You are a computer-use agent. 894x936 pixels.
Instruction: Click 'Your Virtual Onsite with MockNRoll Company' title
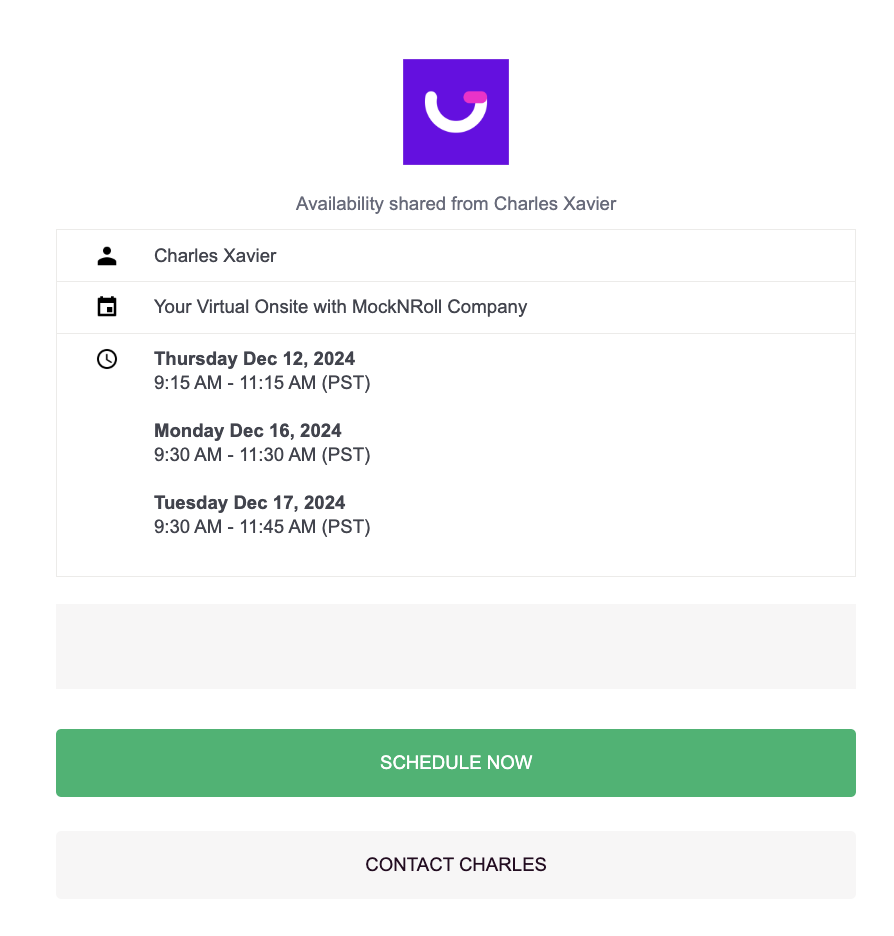pos(340,307)
